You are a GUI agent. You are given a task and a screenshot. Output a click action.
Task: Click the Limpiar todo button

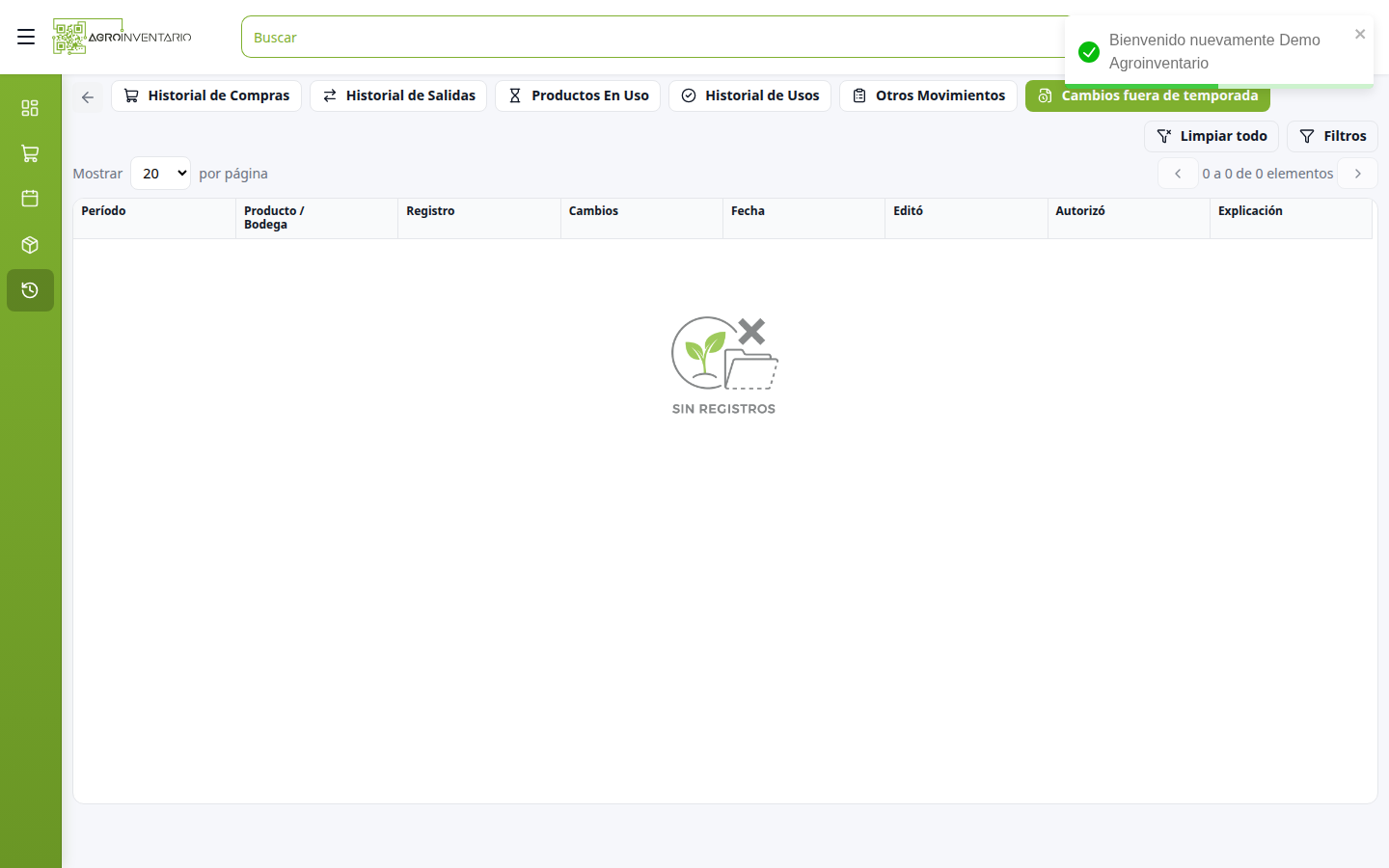(x=1212, y=136)
